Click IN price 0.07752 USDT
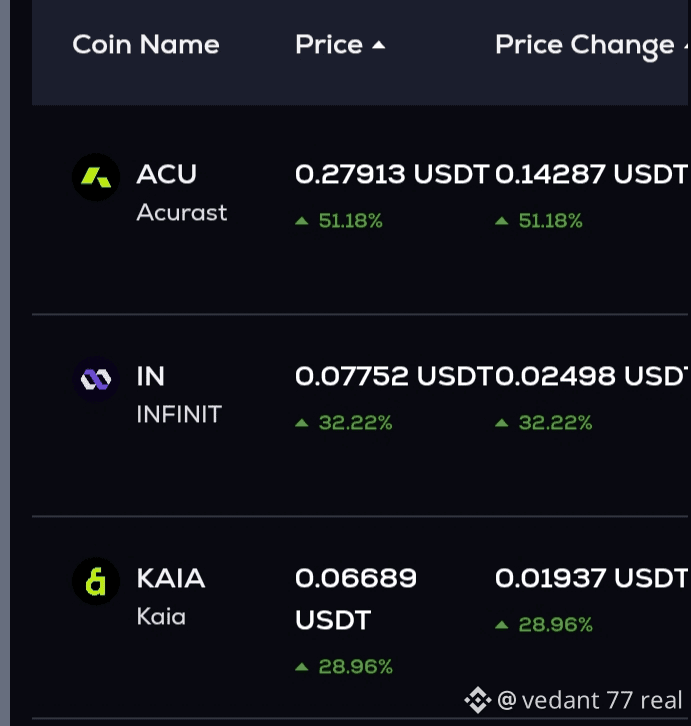The image size is (691, 726). (x=394, y=376)
